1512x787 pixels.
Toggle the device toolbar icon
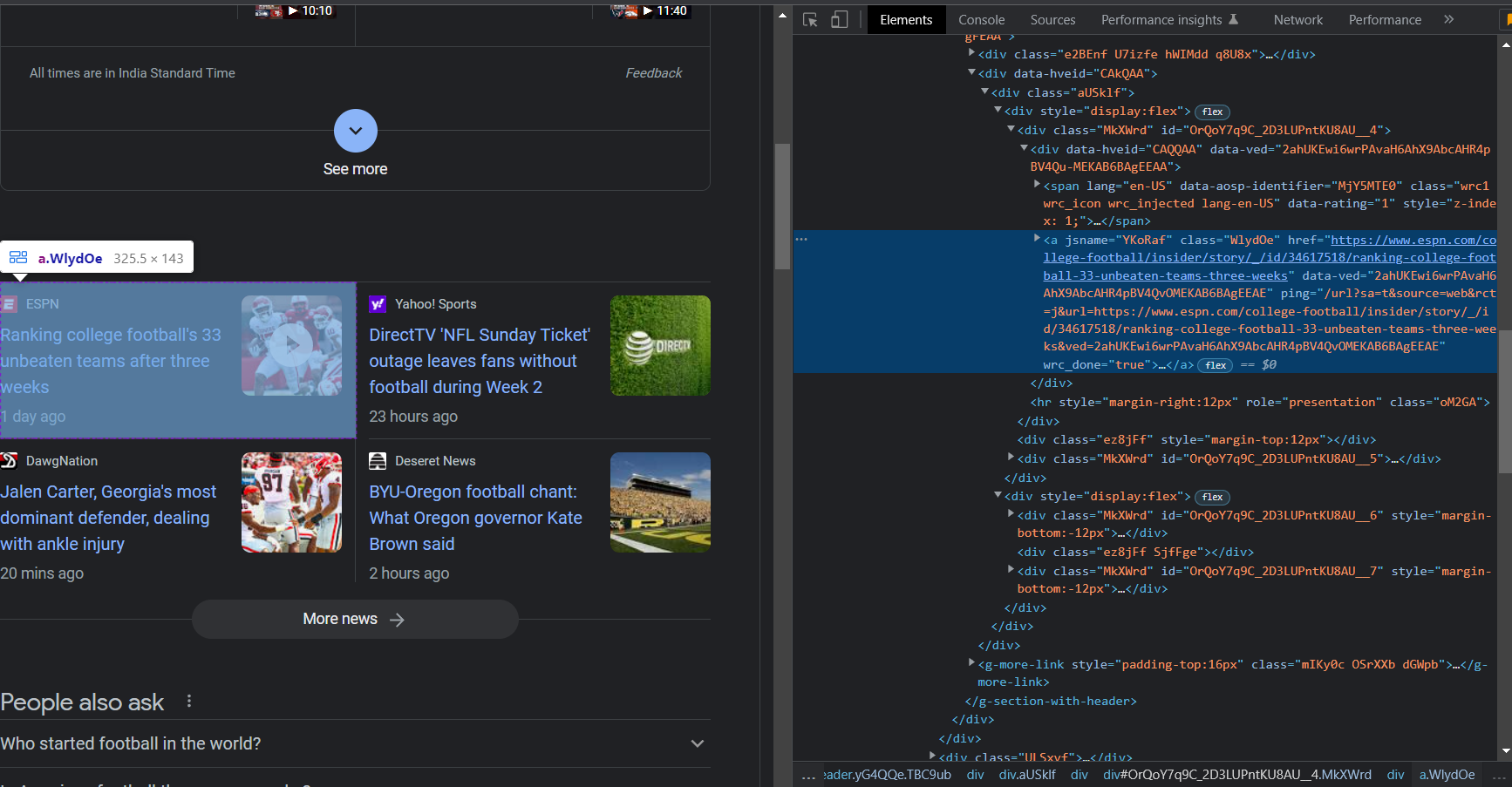(839, 20)
